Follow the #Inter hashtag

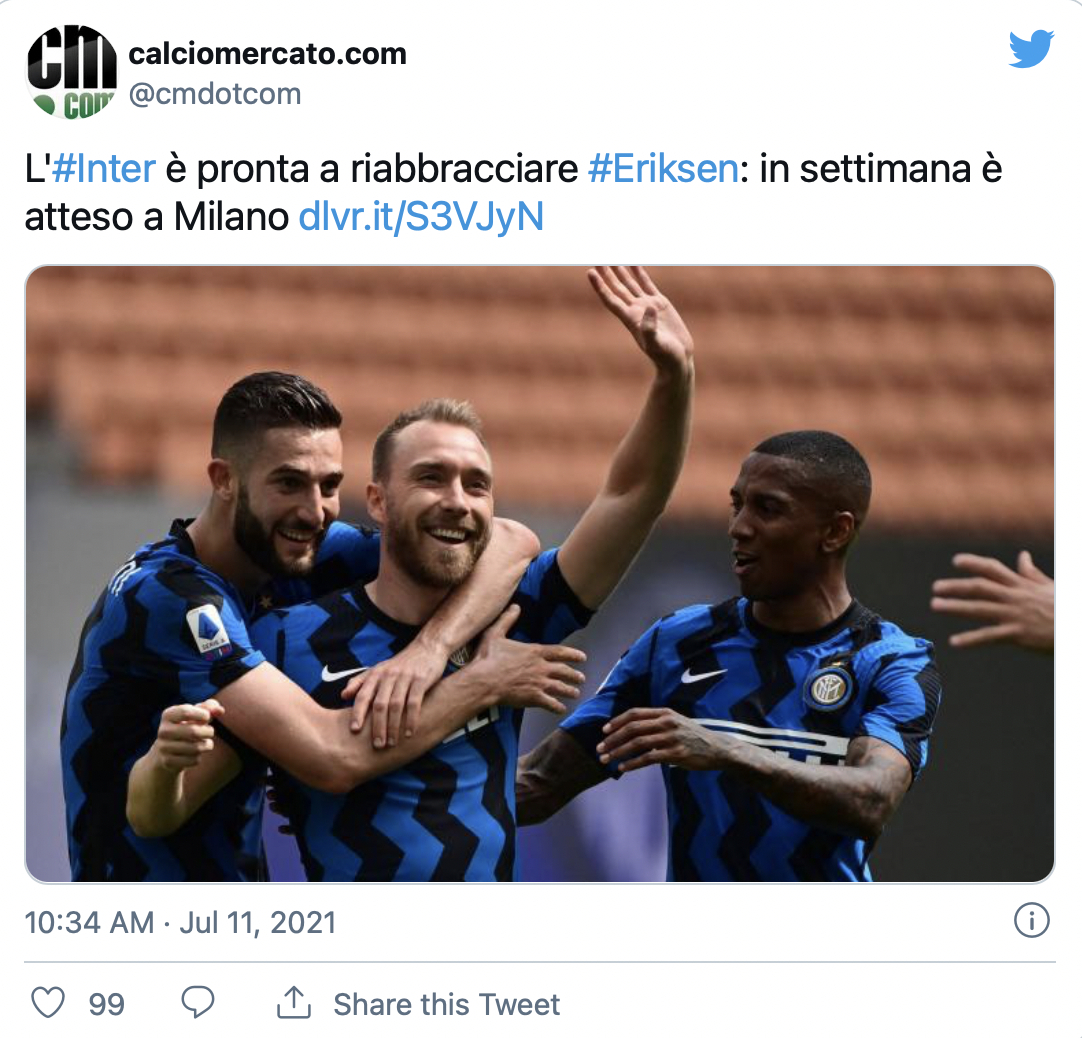tap(104, 169)
